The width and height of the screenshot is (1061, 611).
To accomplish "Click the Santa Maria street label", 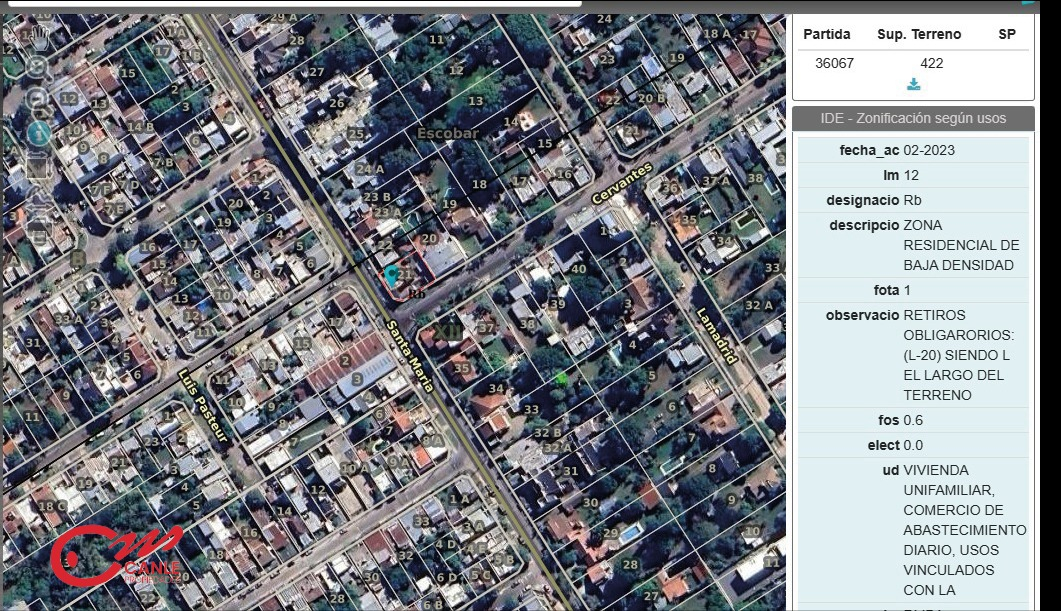I will 409,356.
